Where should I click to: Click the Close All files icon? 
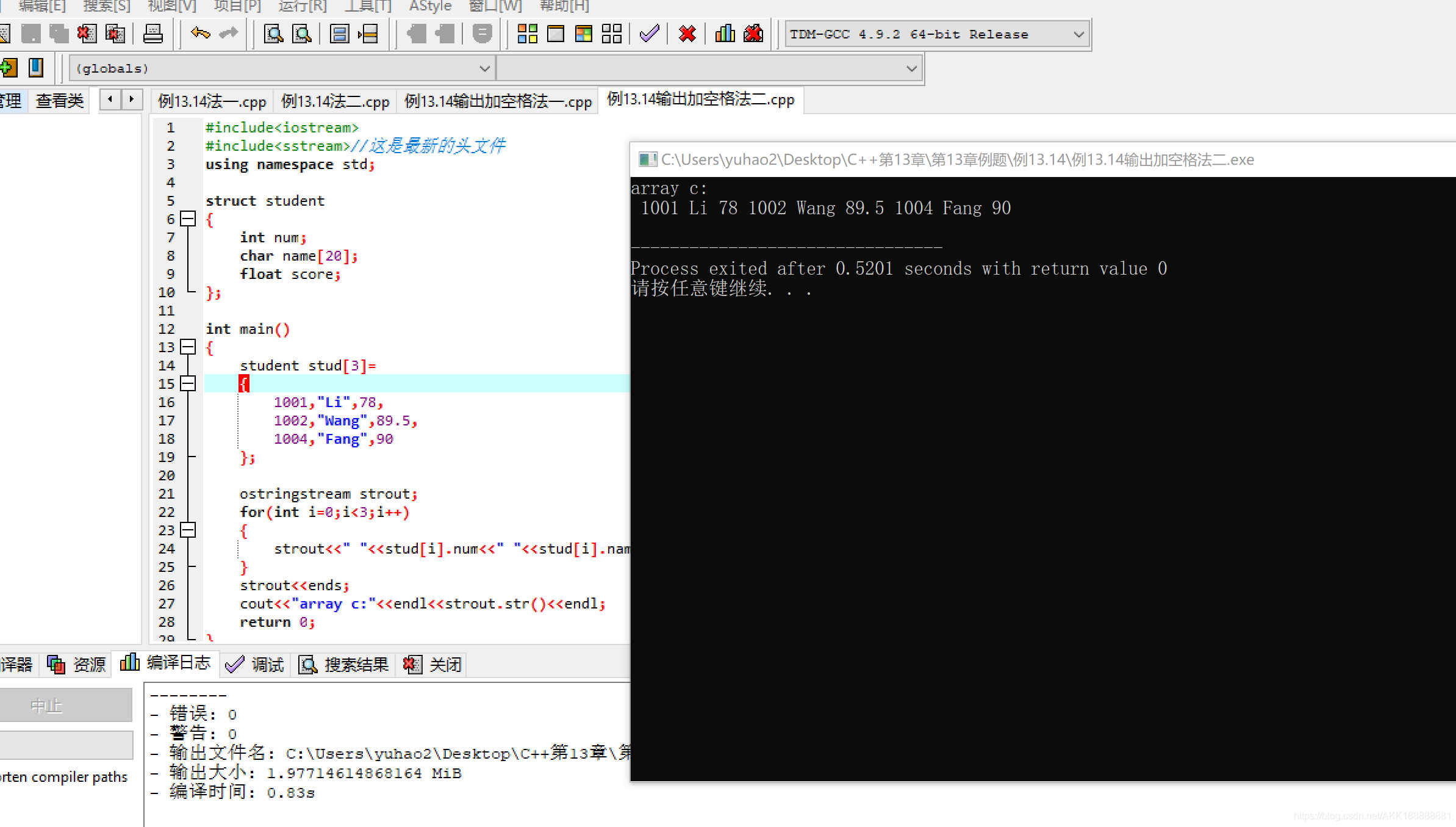tap(115, 34)
